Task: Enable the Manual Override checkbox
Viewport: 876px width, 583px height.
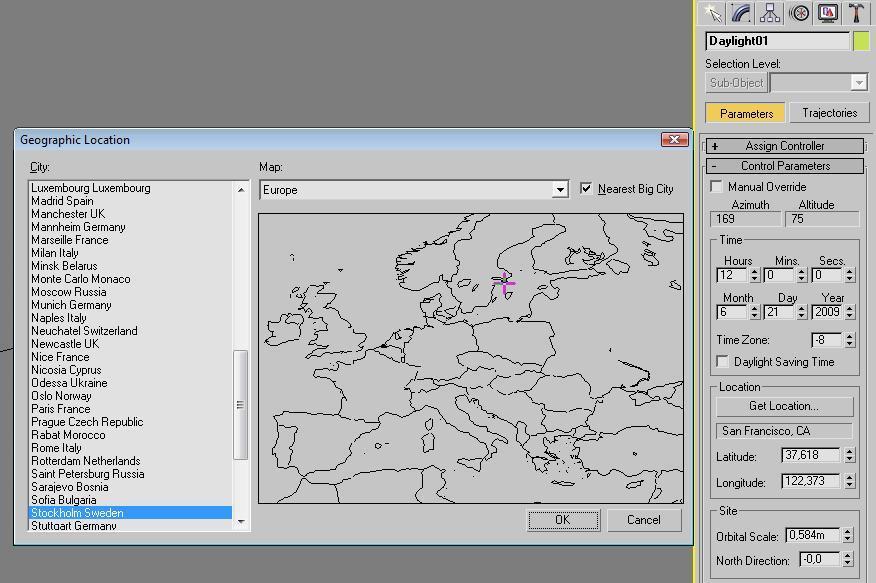Action: click(x=717, y=187)
